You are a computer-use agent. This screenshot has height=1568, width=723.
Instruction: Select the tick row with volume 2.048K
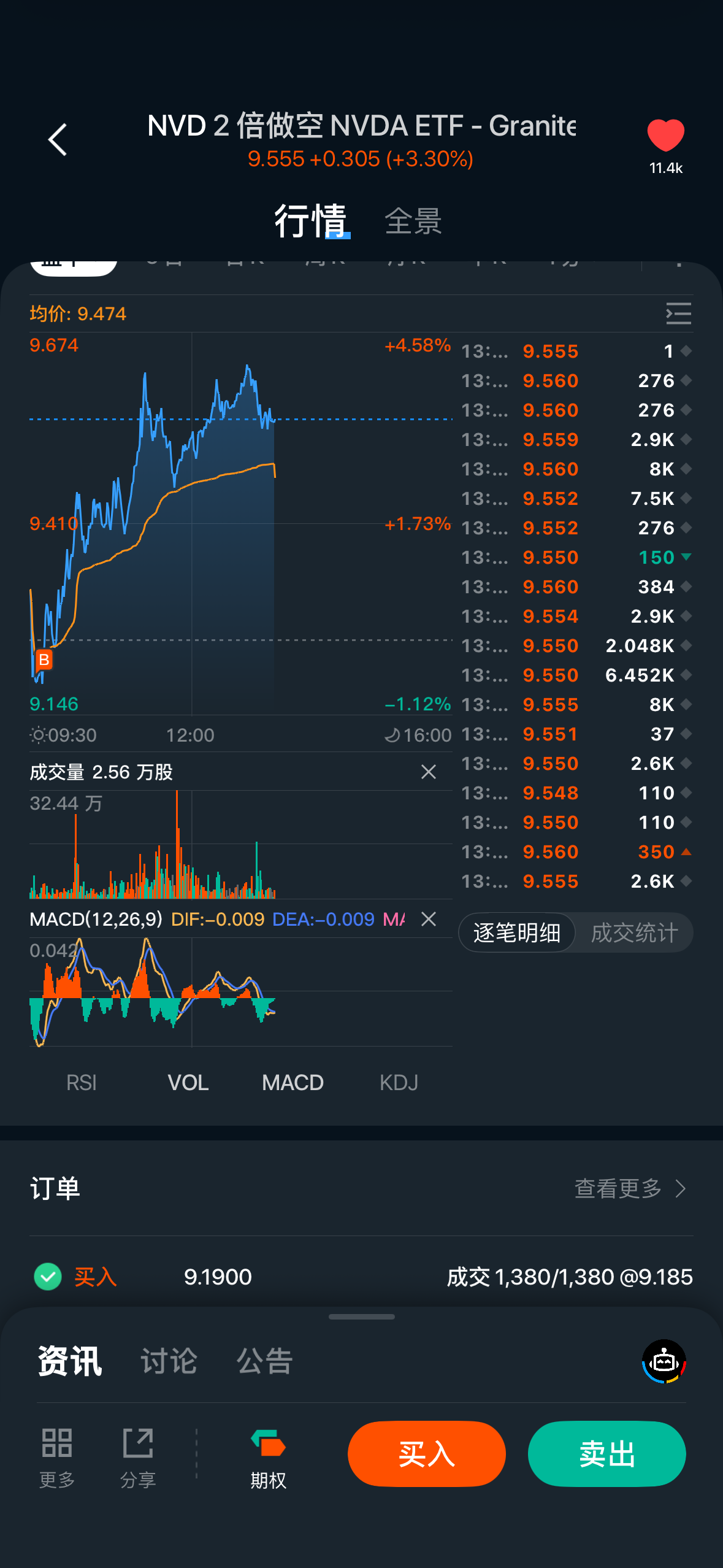(x=576, y=645)
